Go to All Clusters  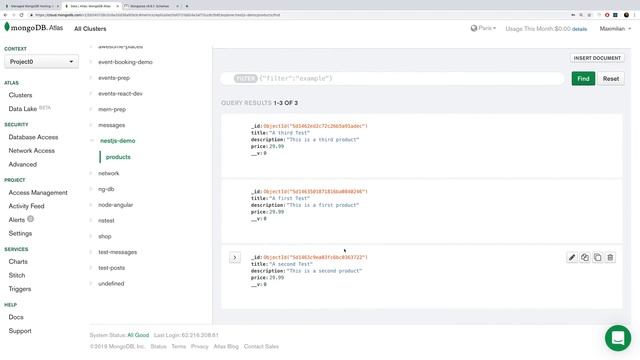(90, 29)
